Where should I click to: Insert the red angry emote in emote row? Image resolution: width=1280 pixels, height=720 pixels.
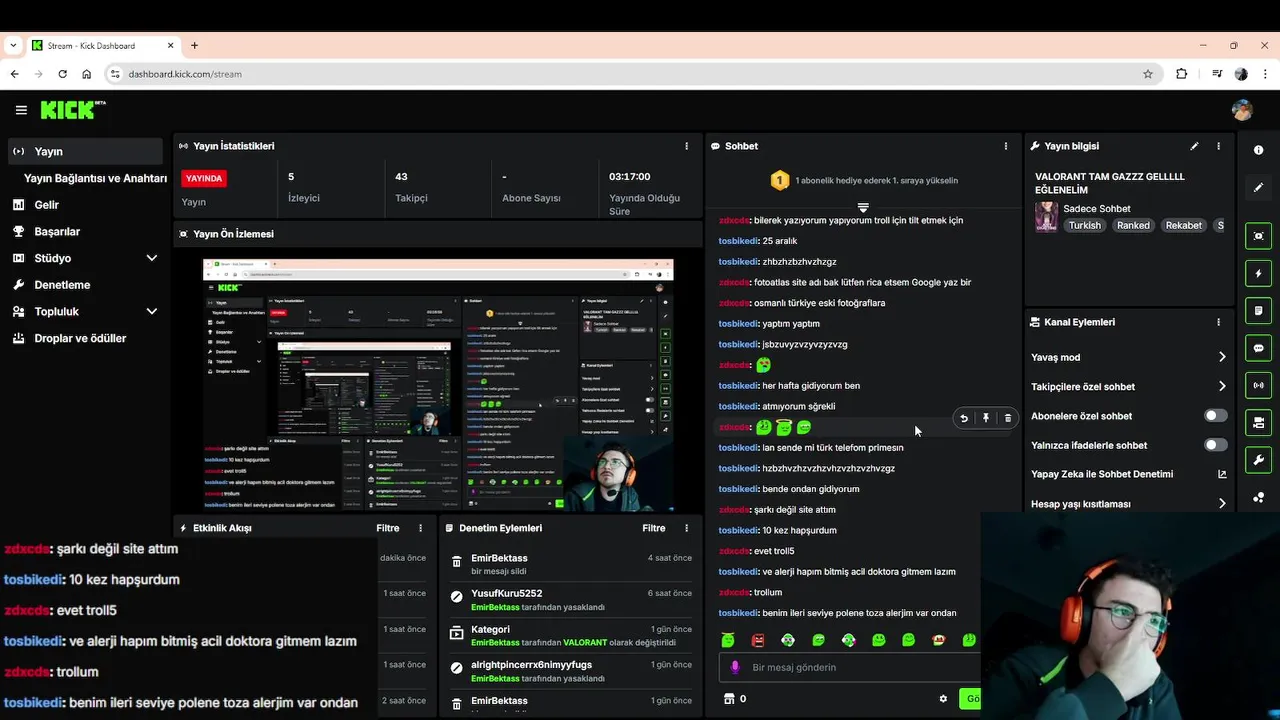click(x=758, y=640)
